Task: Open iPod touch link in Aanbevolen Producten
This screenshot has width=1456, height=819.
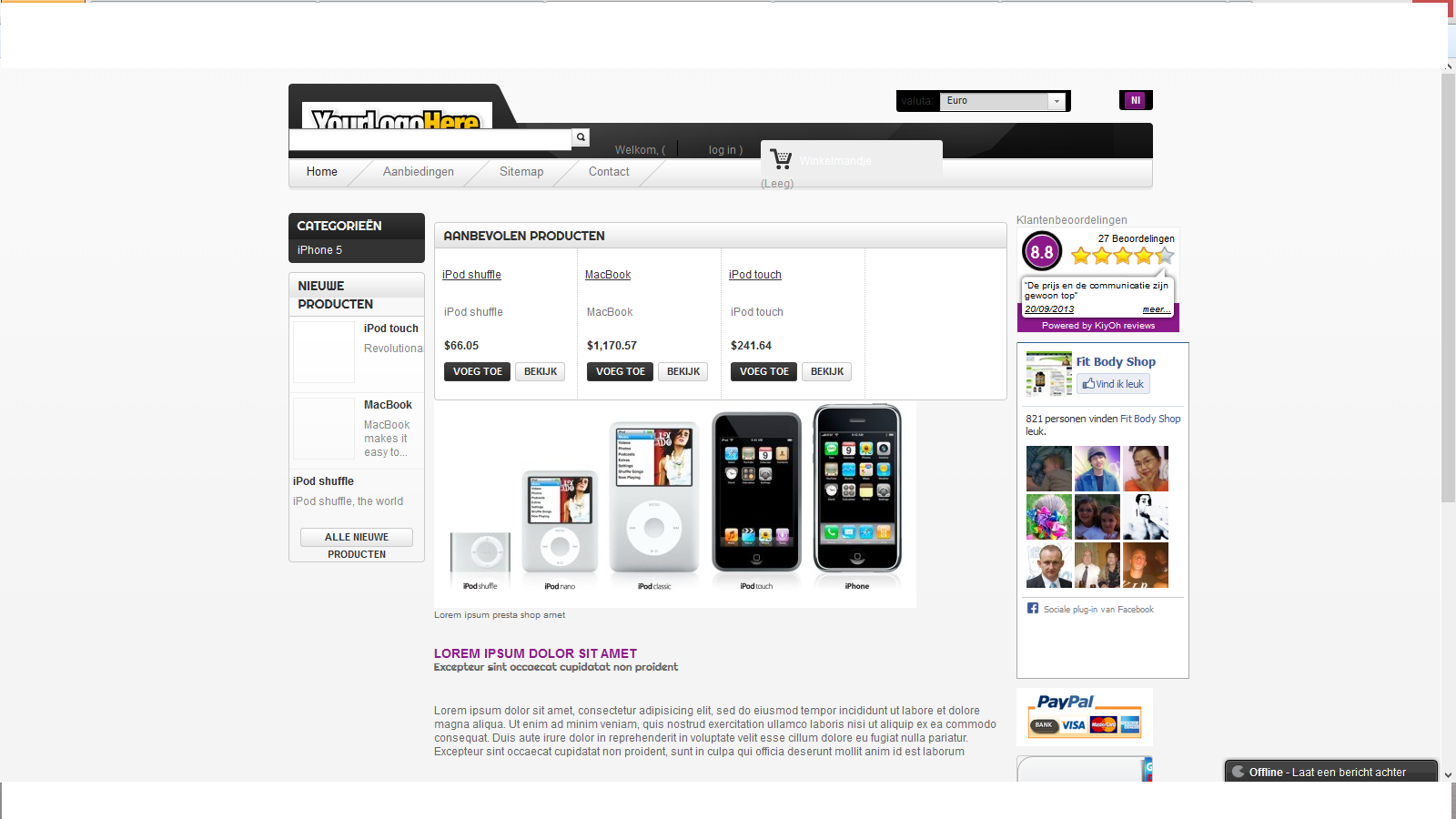Action: click(755, 275)
